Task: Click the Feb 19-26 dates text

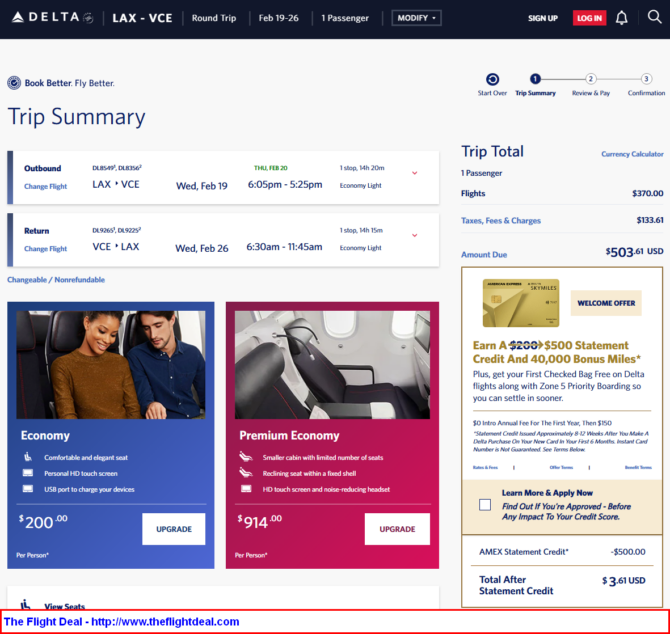Action: tap(279, 18)
